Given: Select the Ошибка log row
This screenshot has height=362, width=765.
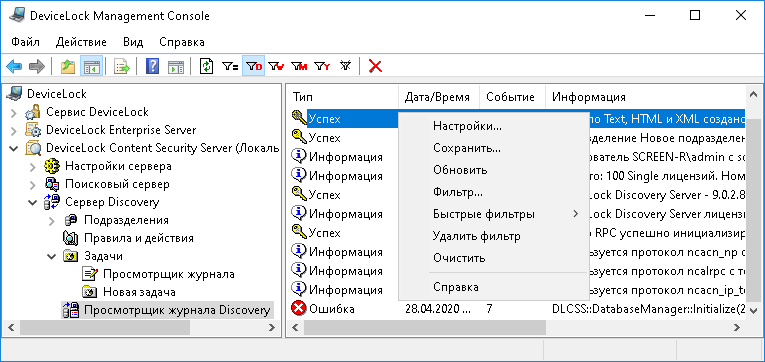Looking at the screenshot, I should coord(517,309).
